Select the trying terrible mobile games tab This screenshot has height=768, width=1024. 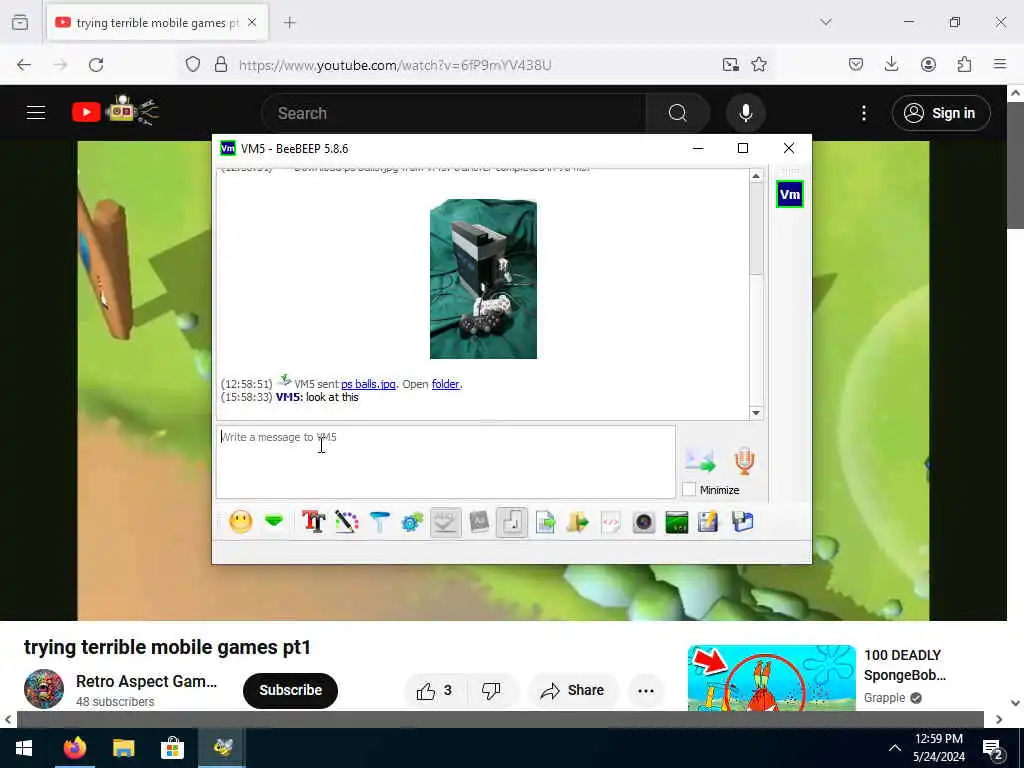(x=157, y=22)
